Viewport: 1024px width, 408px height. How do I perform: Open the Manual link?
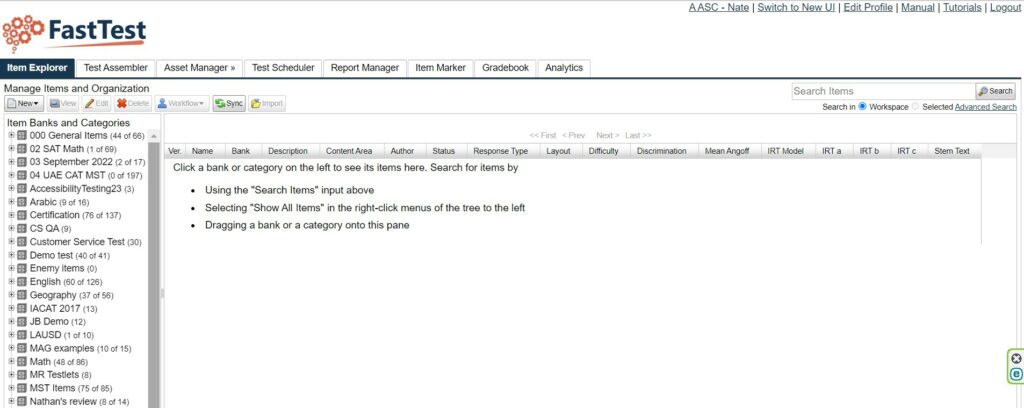[918, 8]
